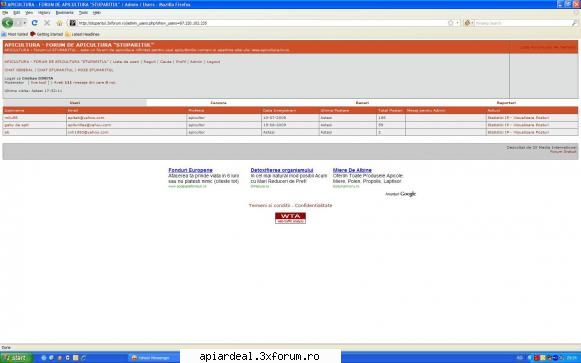Click into the browser search box
The width and height of the screenshot is (581, 363).
(x=522, y=23)
